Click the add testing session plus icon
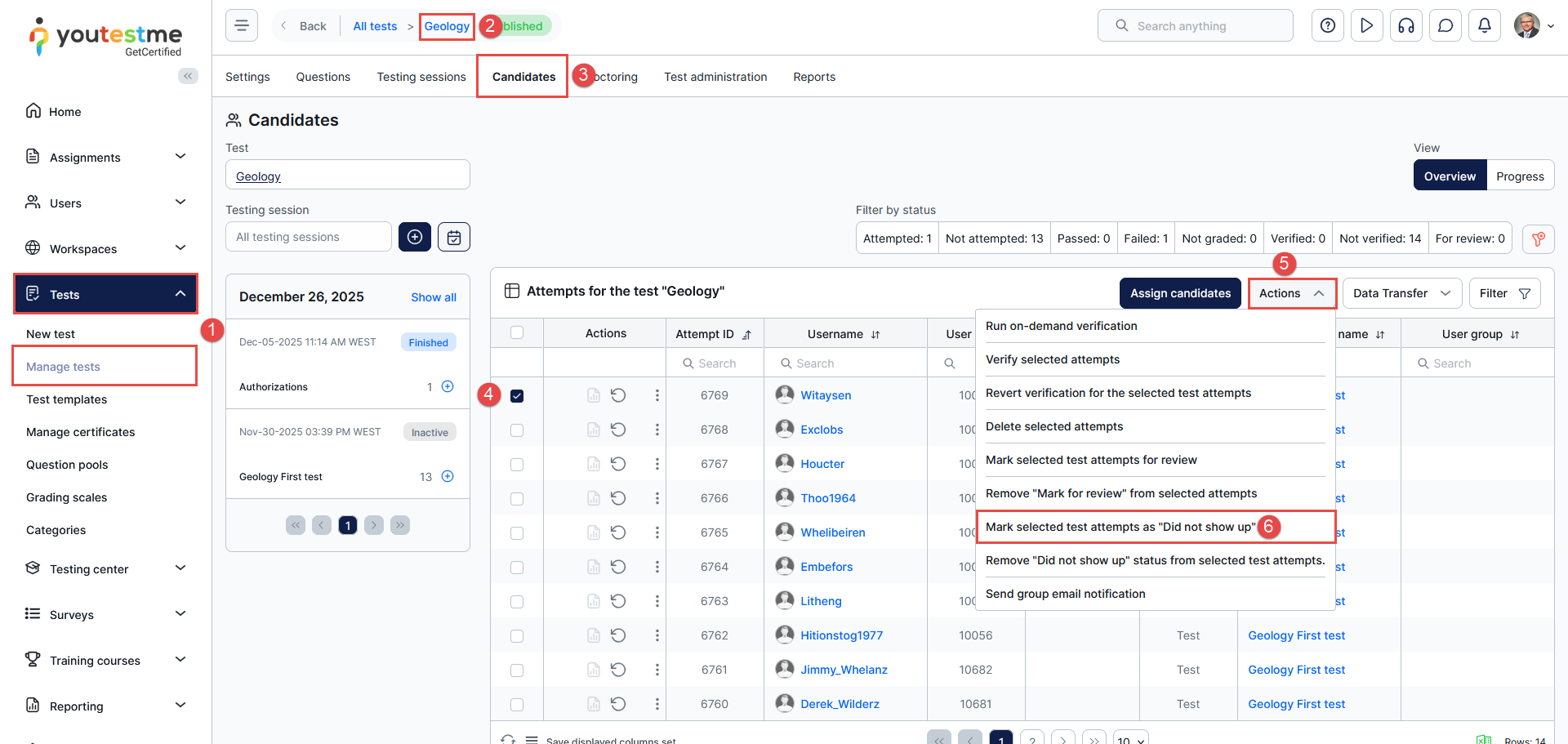The height and width of the screenshot is (744, 1568). pos(415,237)
